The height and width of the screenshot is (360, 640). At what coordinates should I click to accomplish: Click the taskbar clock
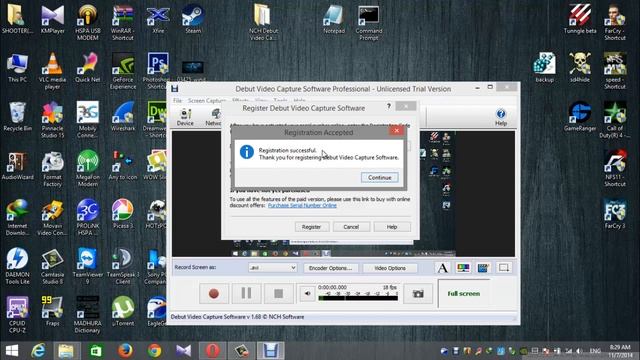[x=620, y=351]
